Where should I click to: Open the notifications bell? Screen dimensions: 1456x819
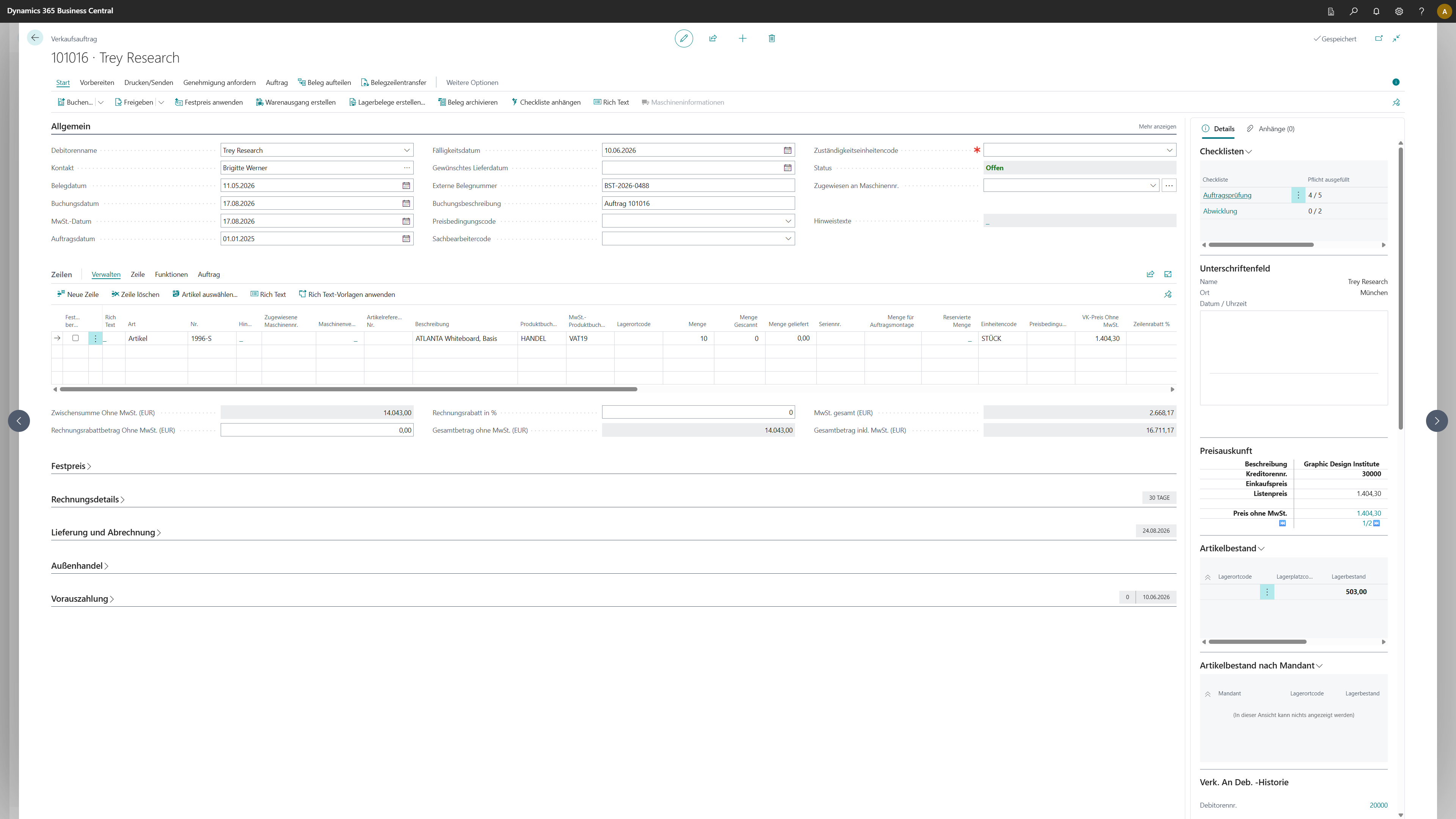[1376, 11]
